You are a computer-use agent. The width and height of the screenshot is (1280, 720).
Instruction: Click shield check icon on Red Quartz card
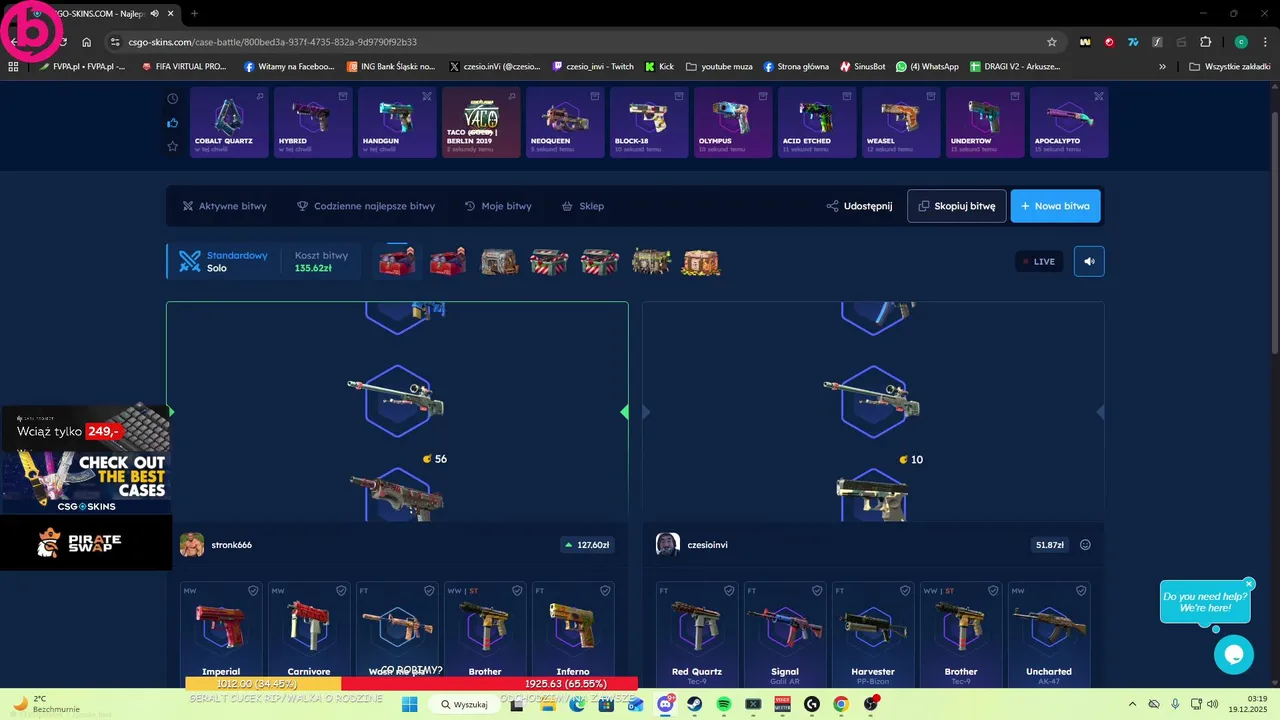tap(729, 591)
